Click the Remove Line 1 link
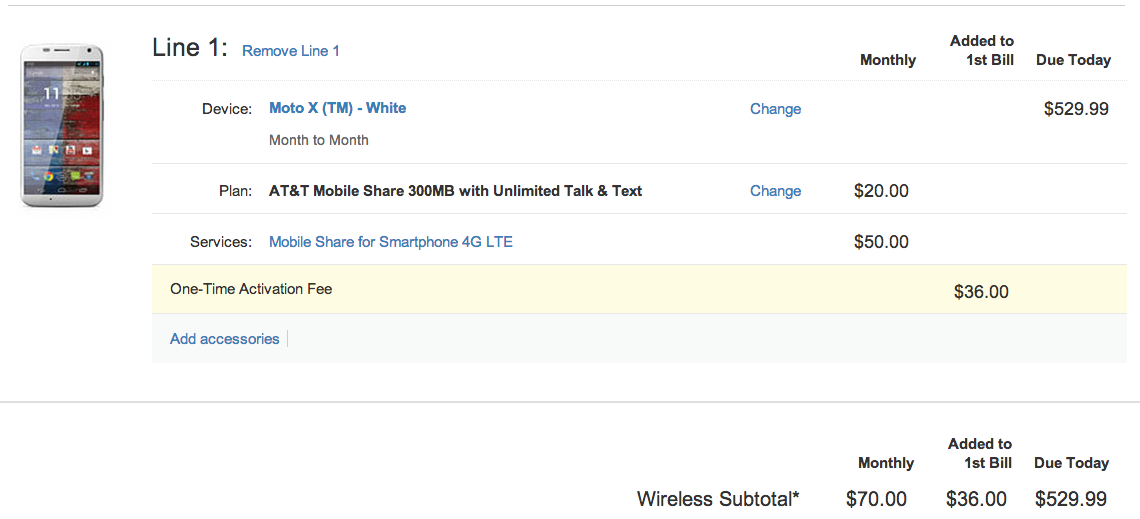Image resolution: width=1140 pixels, height=519 pixels. [x=291, y=51]
